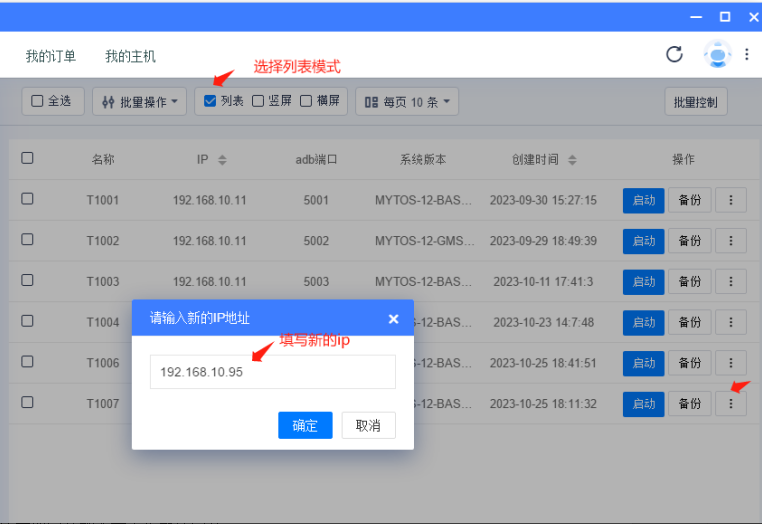Open the user avatar profile icon

(x=717, y=55)
